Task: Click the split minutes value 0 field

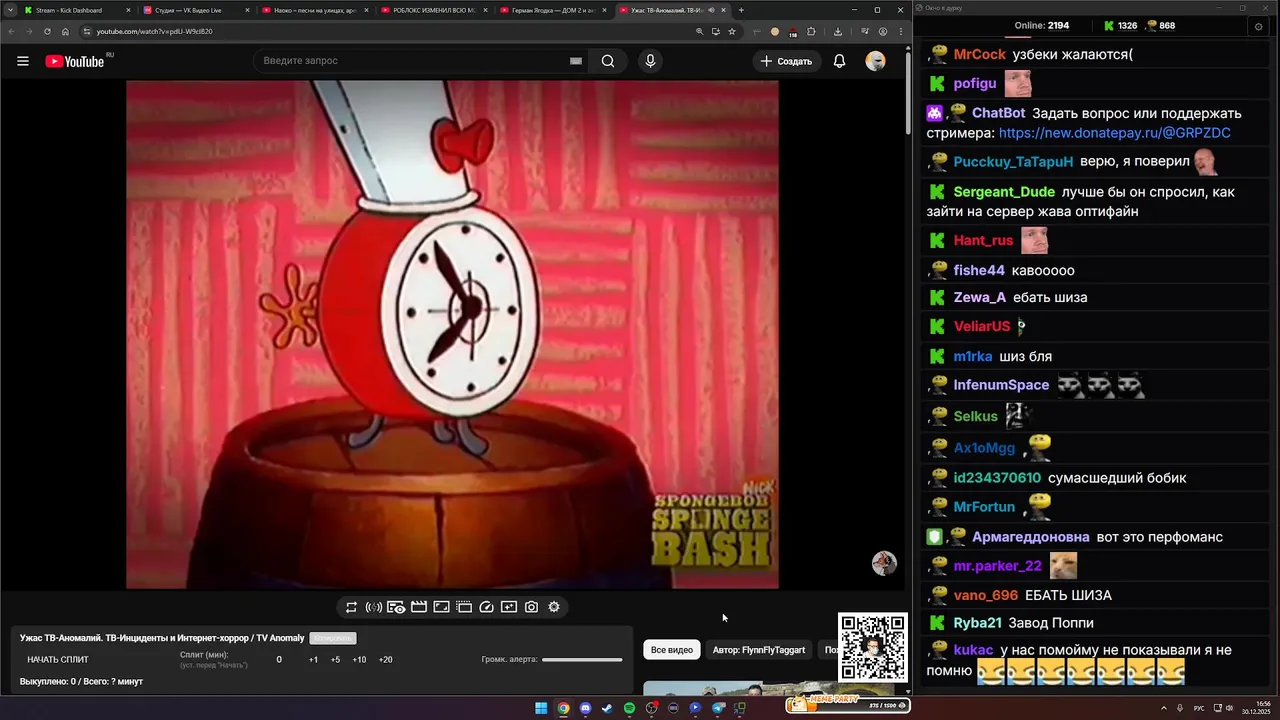Action: tap(279, 660)
